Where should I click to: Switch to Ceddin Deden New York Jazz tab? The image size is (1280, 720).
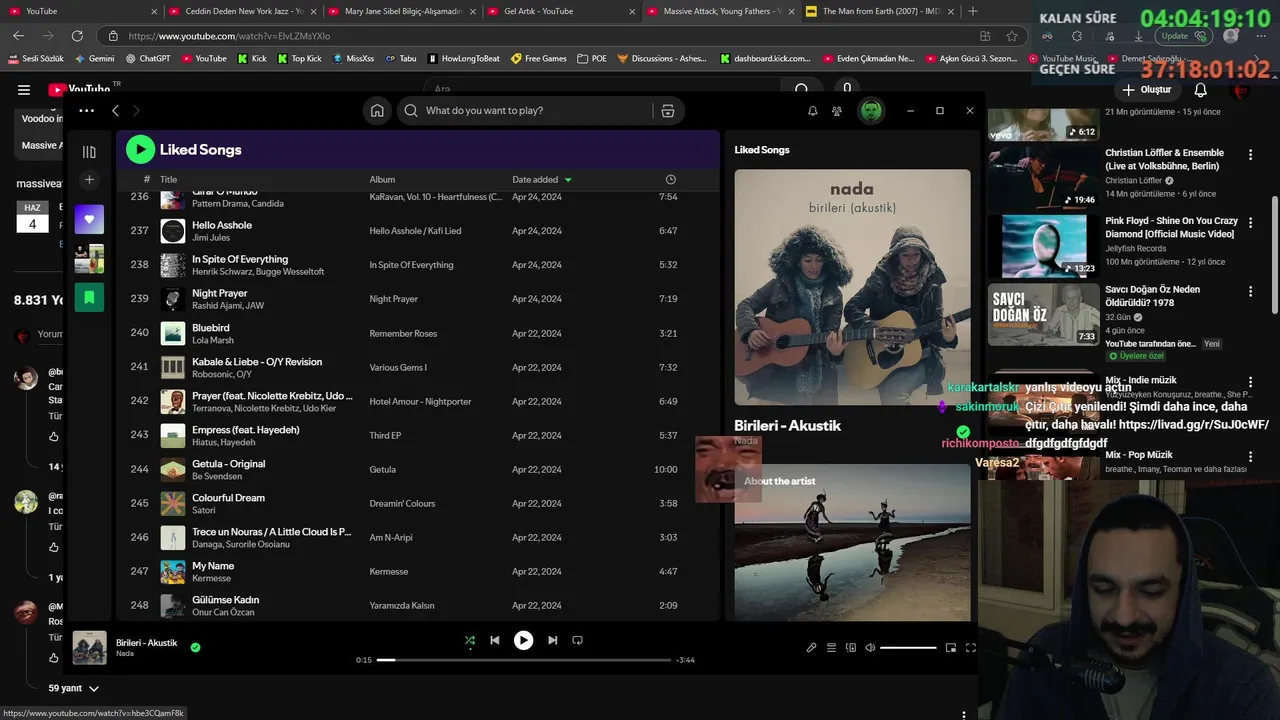(x=241, y=11)
